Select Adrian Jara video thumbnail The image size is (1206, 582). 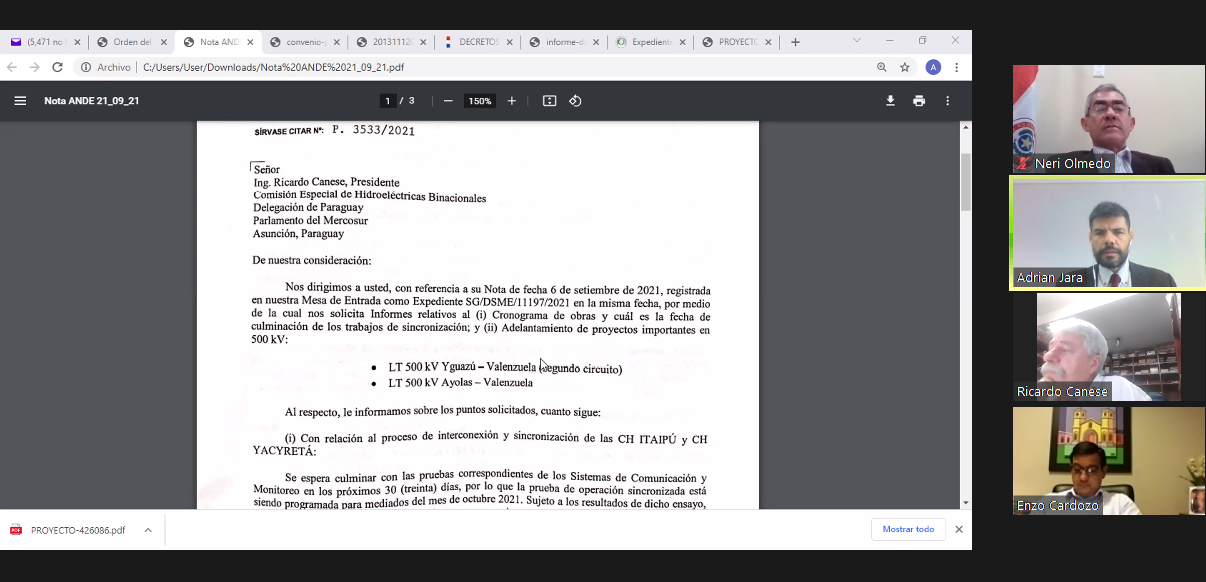click(x=1109, y=233)
